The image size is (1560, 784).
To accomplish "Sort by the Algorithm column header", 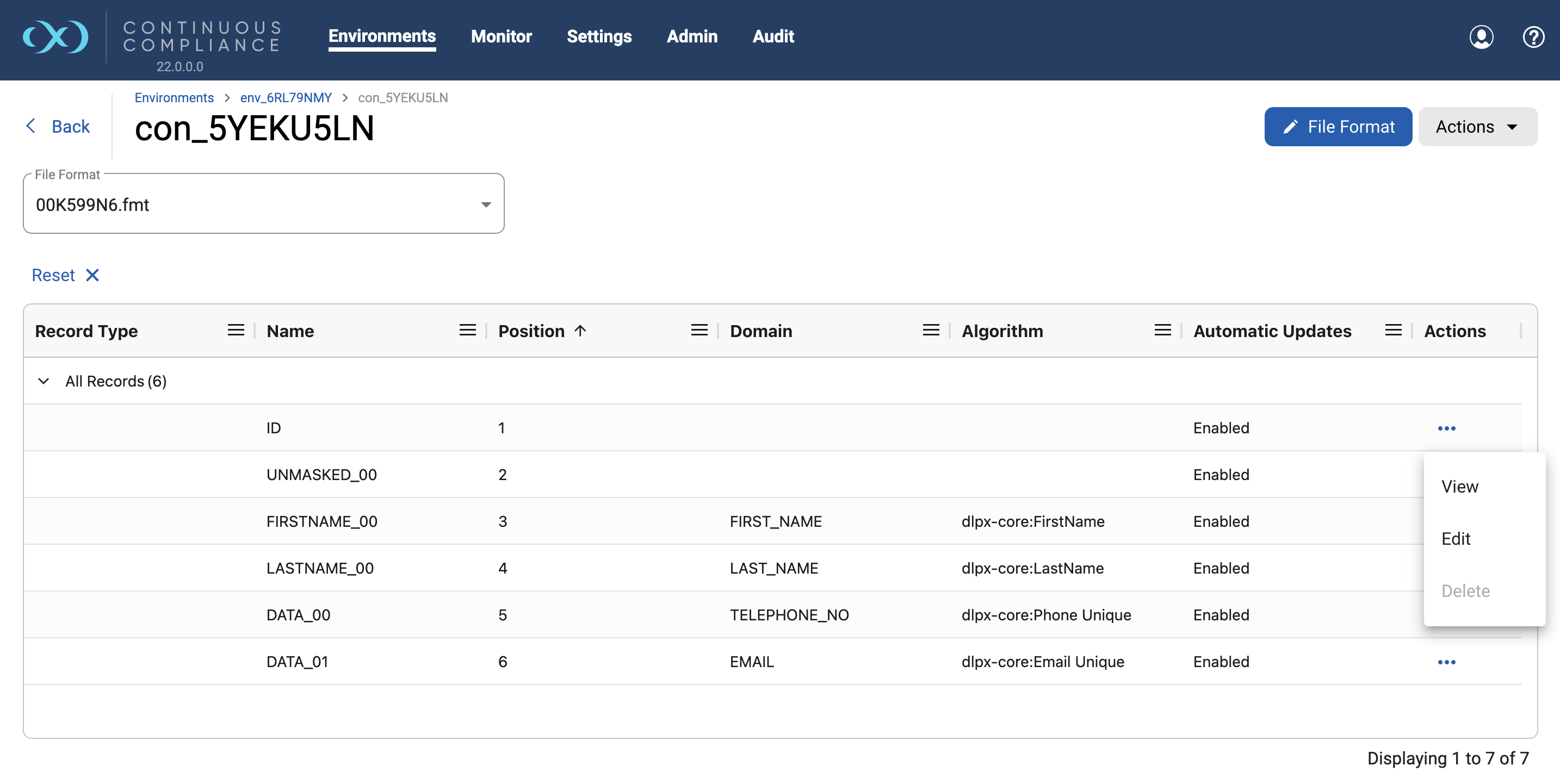I will pyautogui.click(x=1002, y=331).
